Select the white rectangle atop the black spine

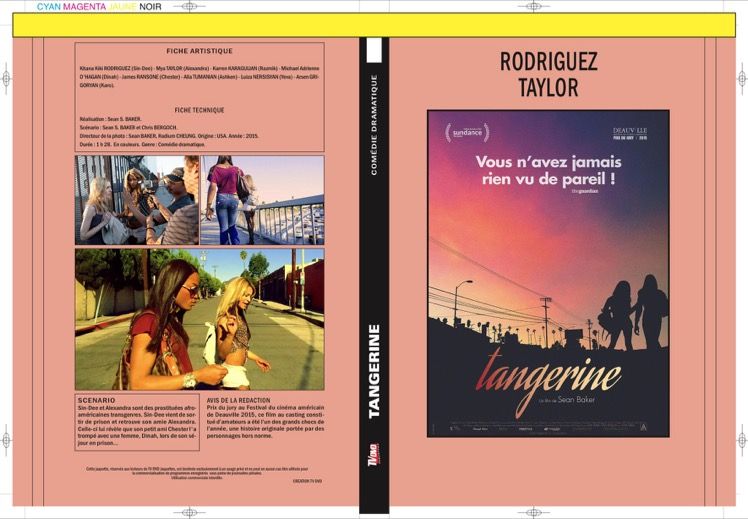374,50
